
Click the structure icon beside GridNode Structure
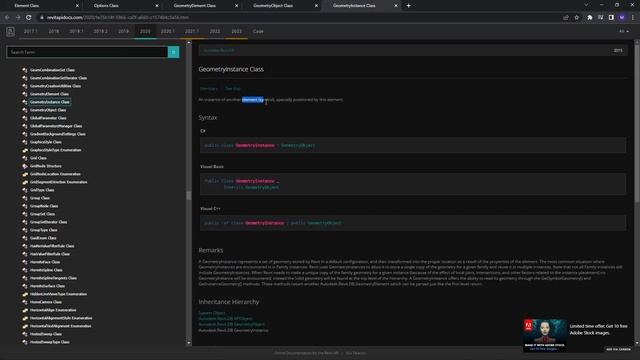(25, 166)
